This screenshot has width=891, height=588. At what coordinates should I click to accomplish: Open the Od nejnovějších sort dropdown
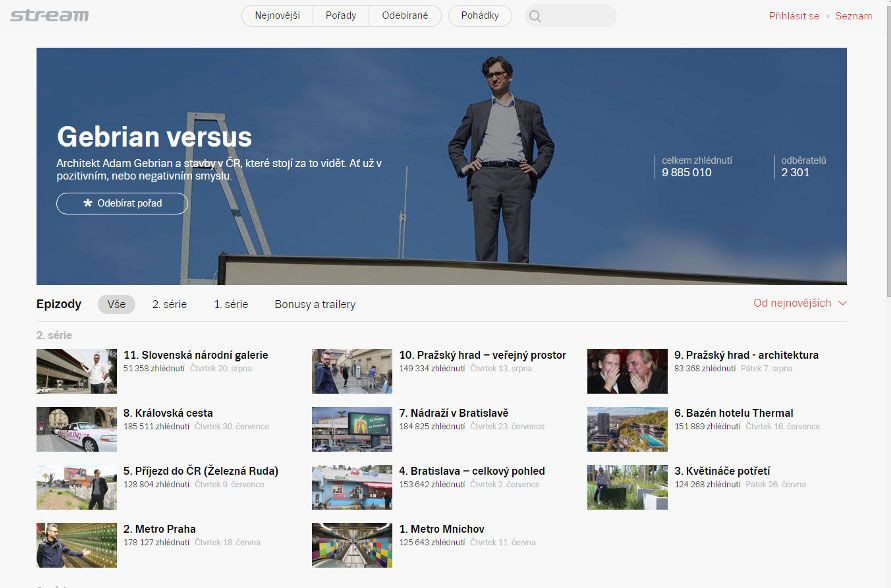799,303
